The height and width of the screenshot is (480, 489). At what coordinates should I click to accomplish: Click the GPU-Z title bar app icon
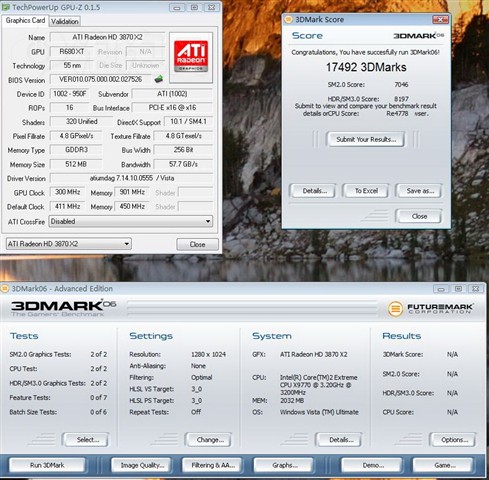(6, 7)
